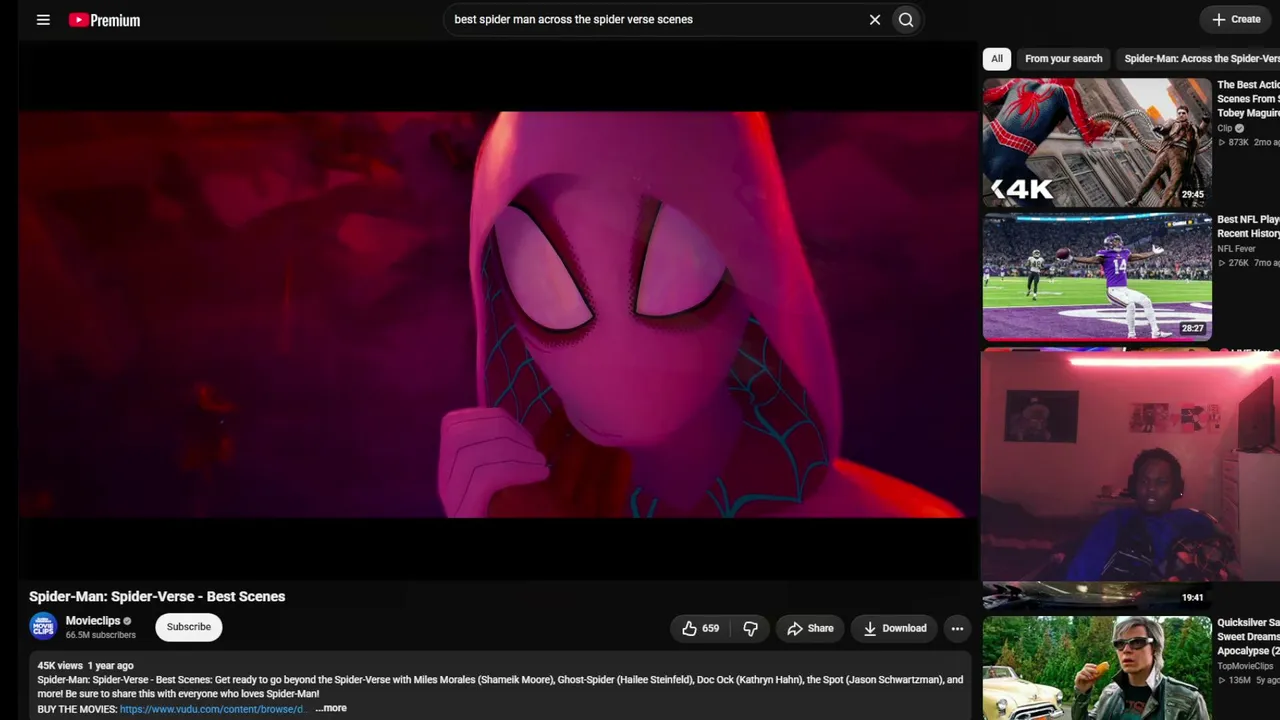Open the vudu.com link in description
Viewport: 1280px width, 720px height.
211,709
